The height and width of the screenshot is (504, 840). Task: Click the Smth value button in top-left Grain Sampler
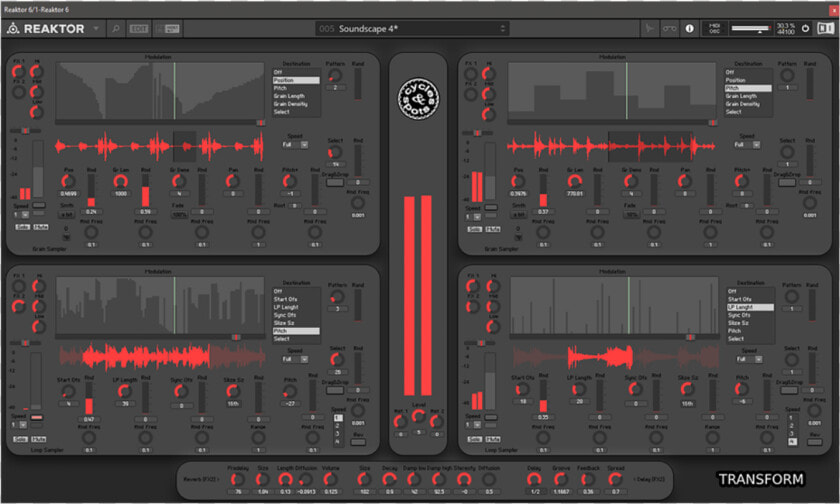pyautogui.click(x=66, y=215)
